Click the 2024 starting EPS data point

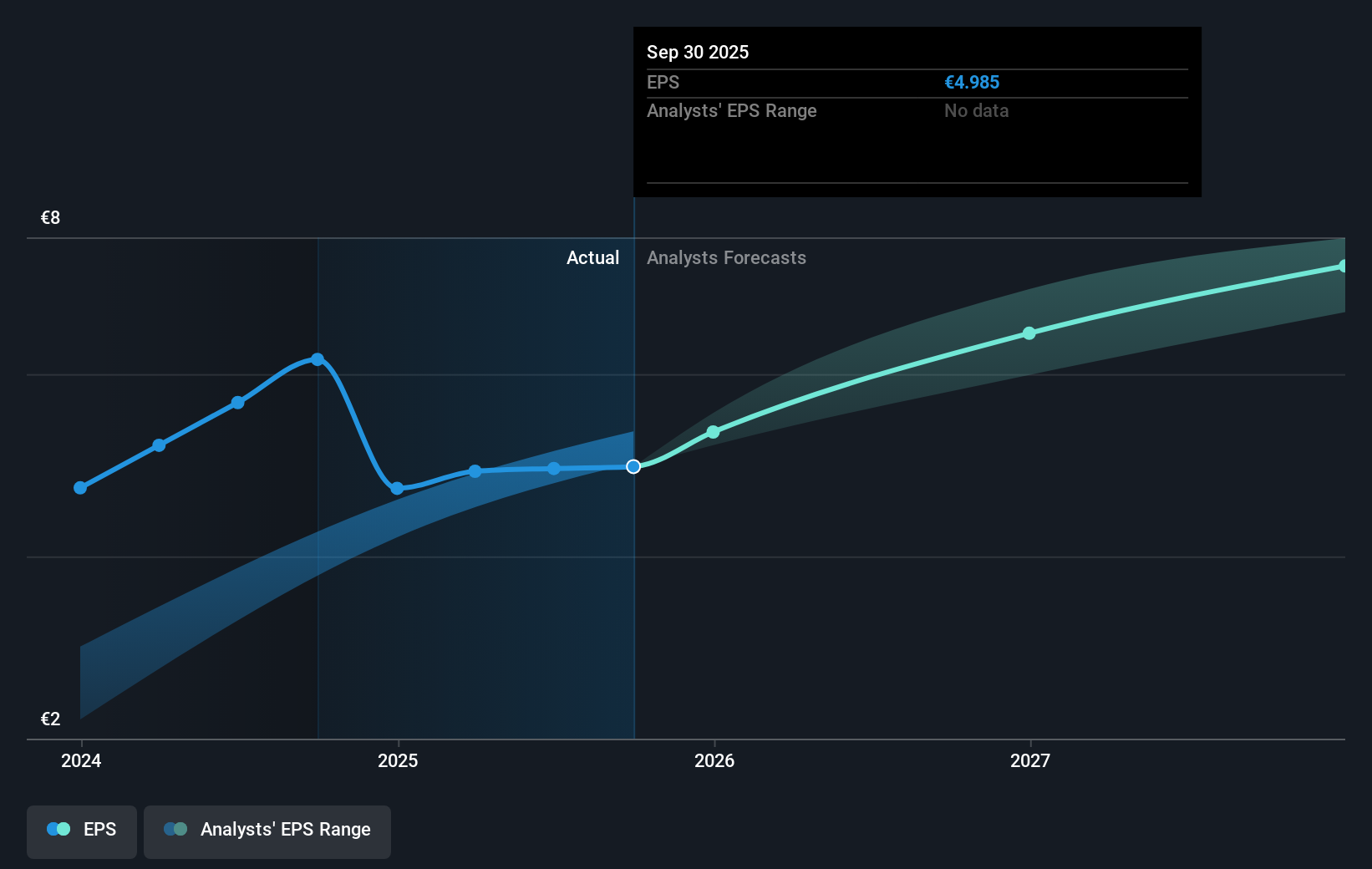tap(79, 487)
